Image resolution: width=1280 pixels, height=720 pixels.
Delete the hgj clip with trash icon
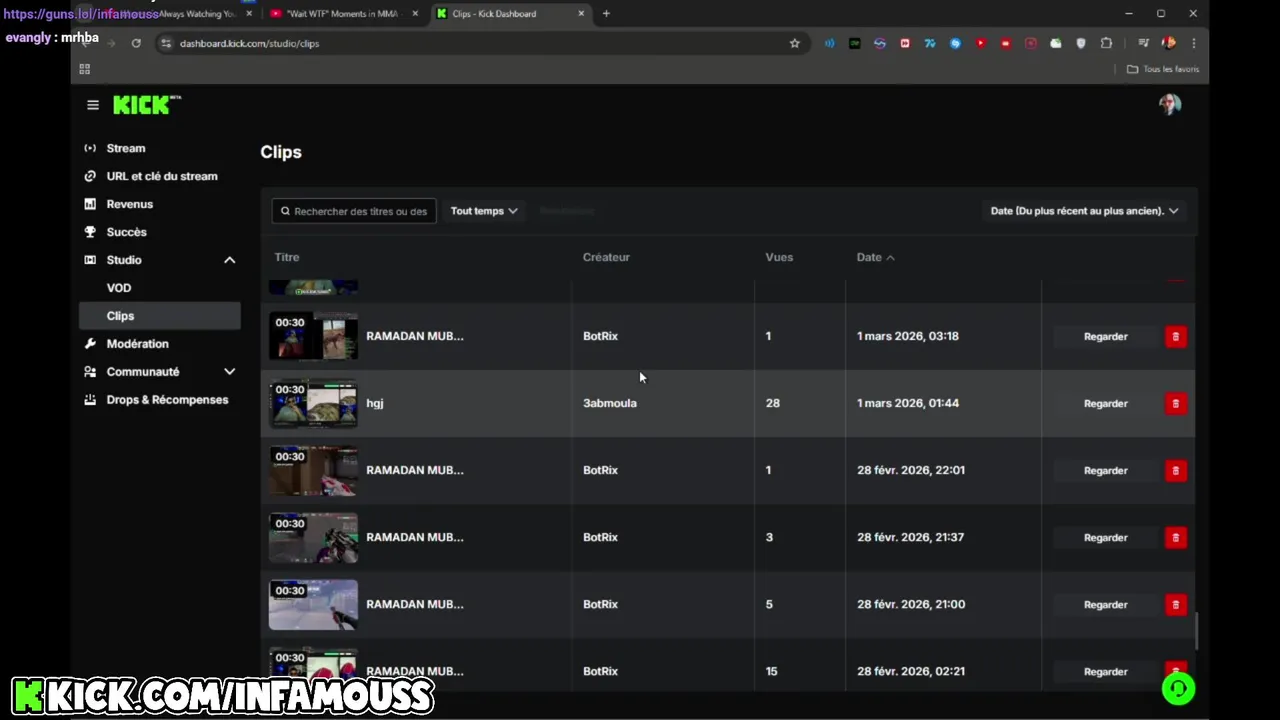pos(1176,404)
